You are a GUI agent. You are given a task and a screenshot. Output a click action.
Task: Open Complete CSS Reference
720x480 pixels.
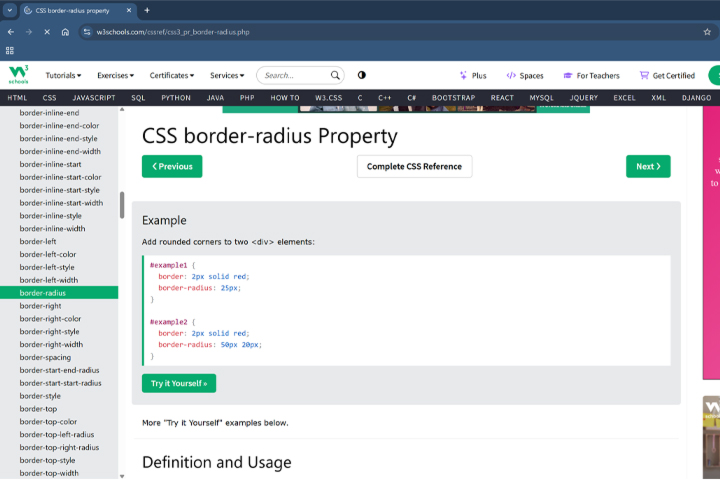point(414,166)
